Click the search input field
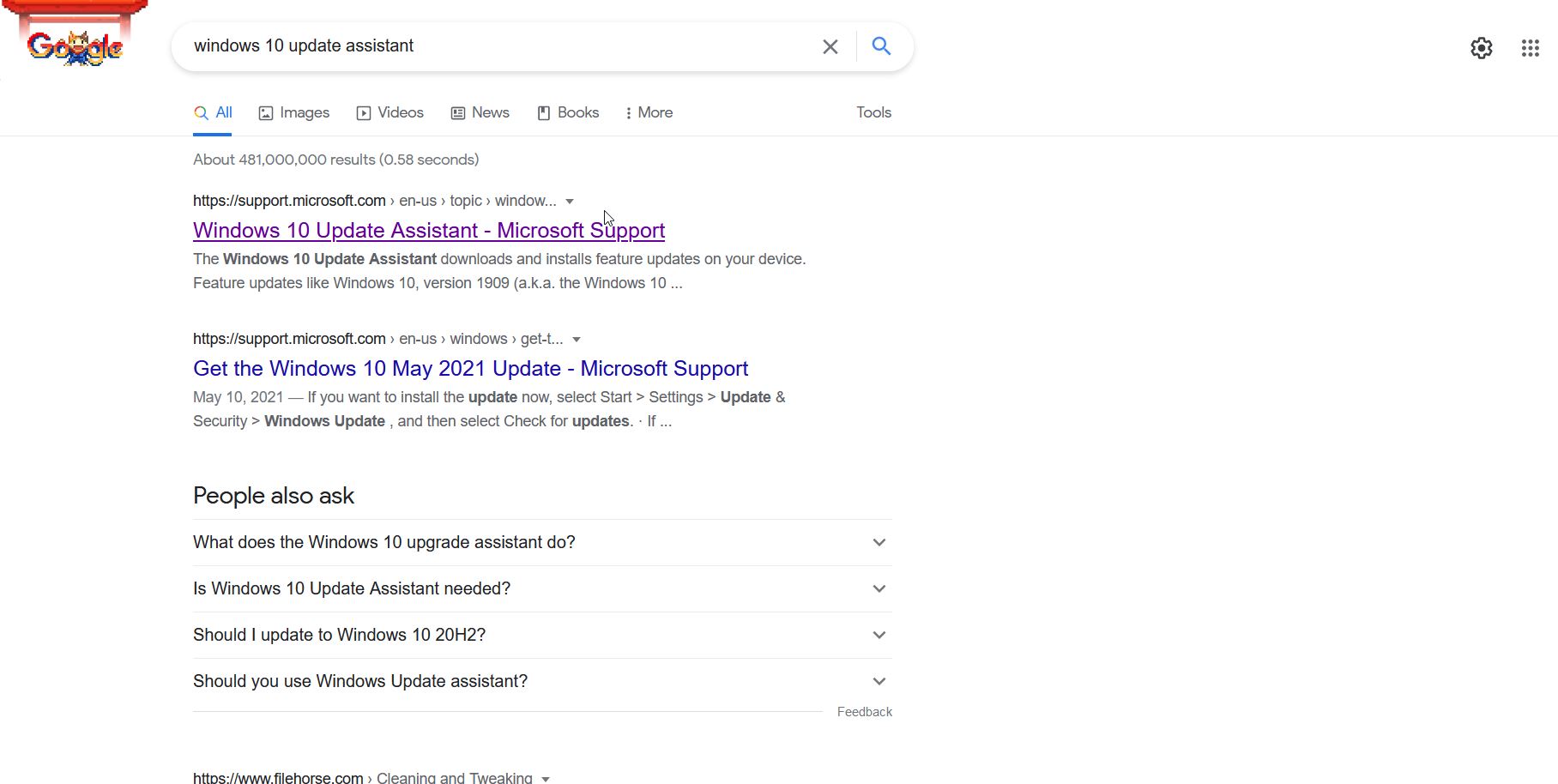 (x=498, y=46)
